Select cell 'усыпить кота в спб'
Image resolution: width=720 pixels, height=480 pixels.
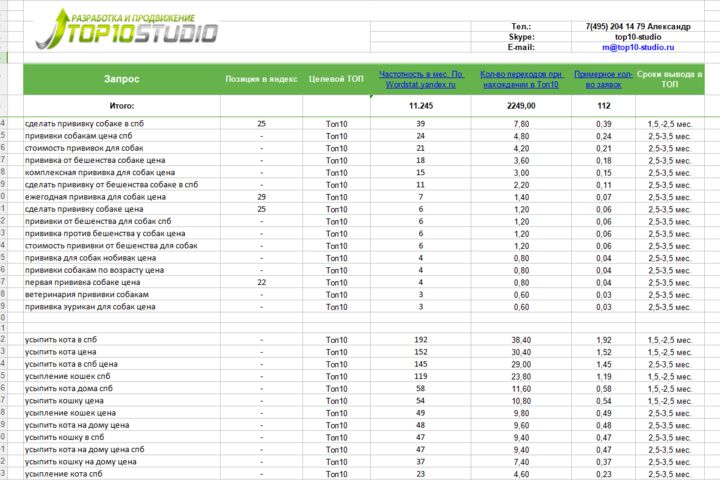122,339
